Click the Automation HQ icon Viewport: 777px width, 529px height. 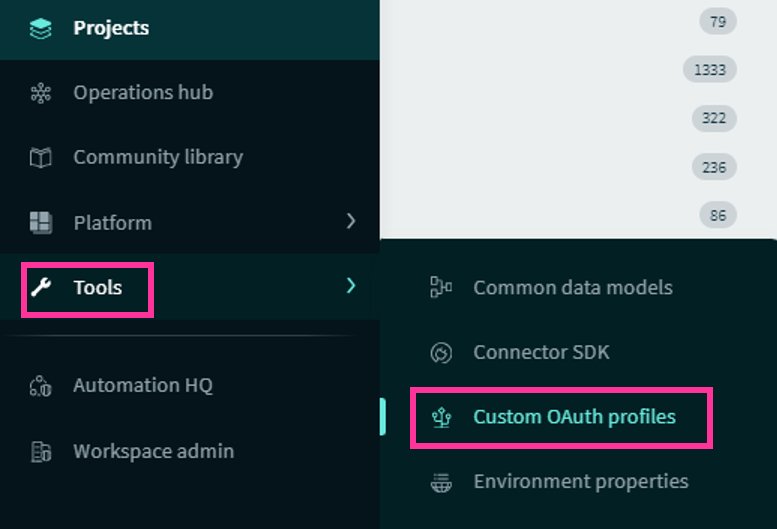[41, 386]
